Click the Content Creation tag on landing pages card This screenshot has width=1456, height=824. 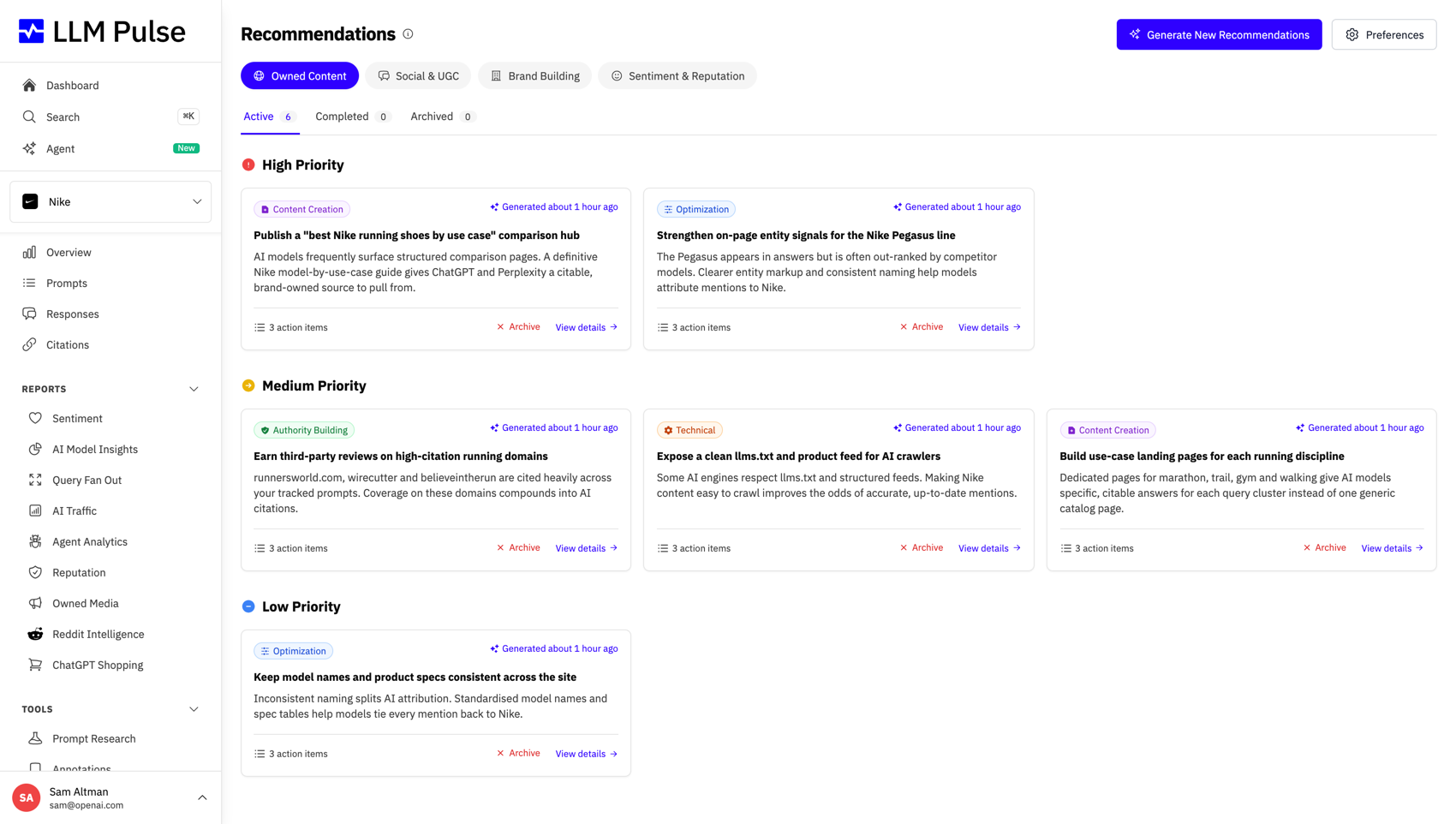(x=1107, y=431)
